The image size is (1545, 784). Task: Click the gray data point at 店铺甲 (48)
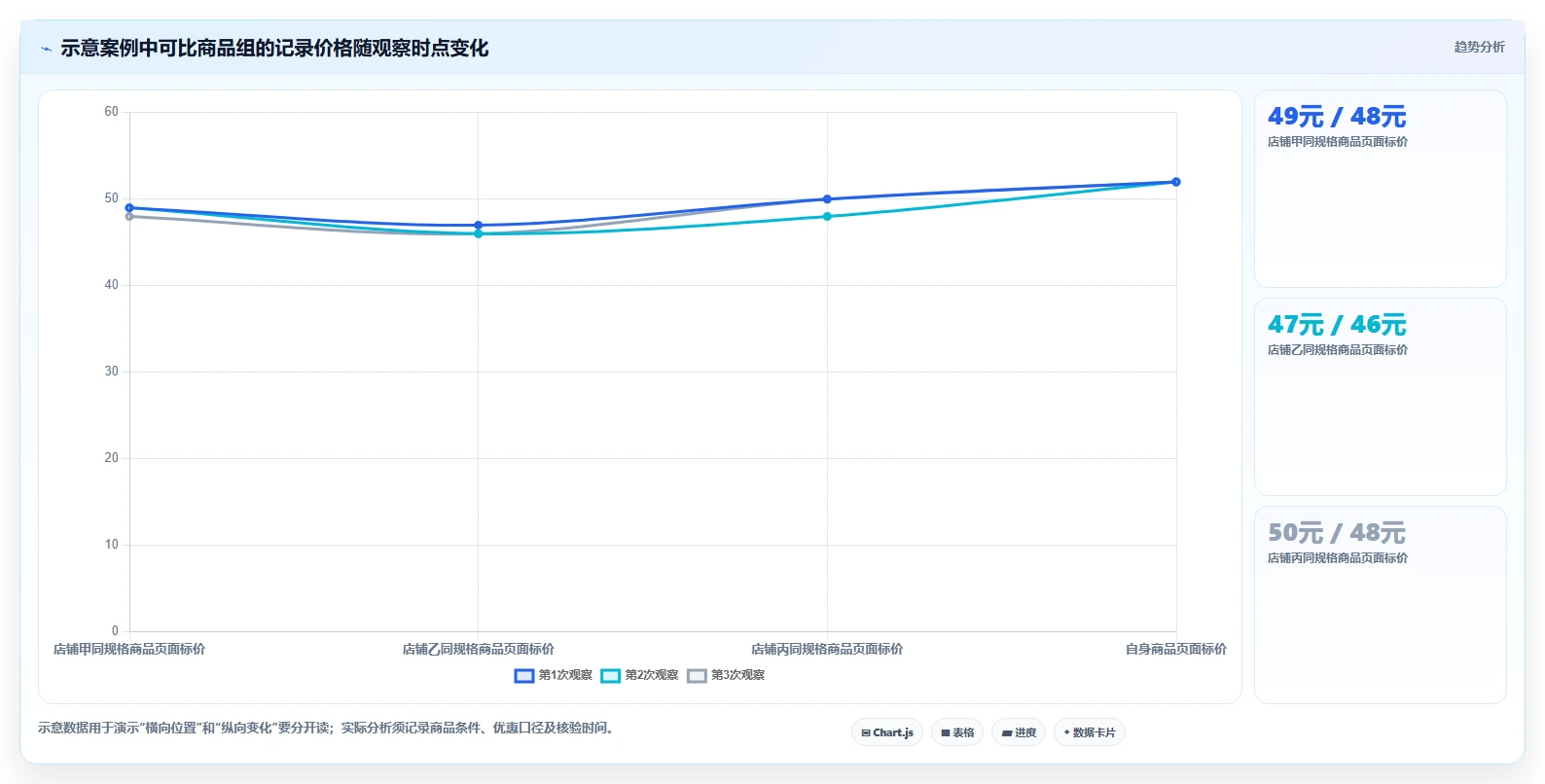129,217
